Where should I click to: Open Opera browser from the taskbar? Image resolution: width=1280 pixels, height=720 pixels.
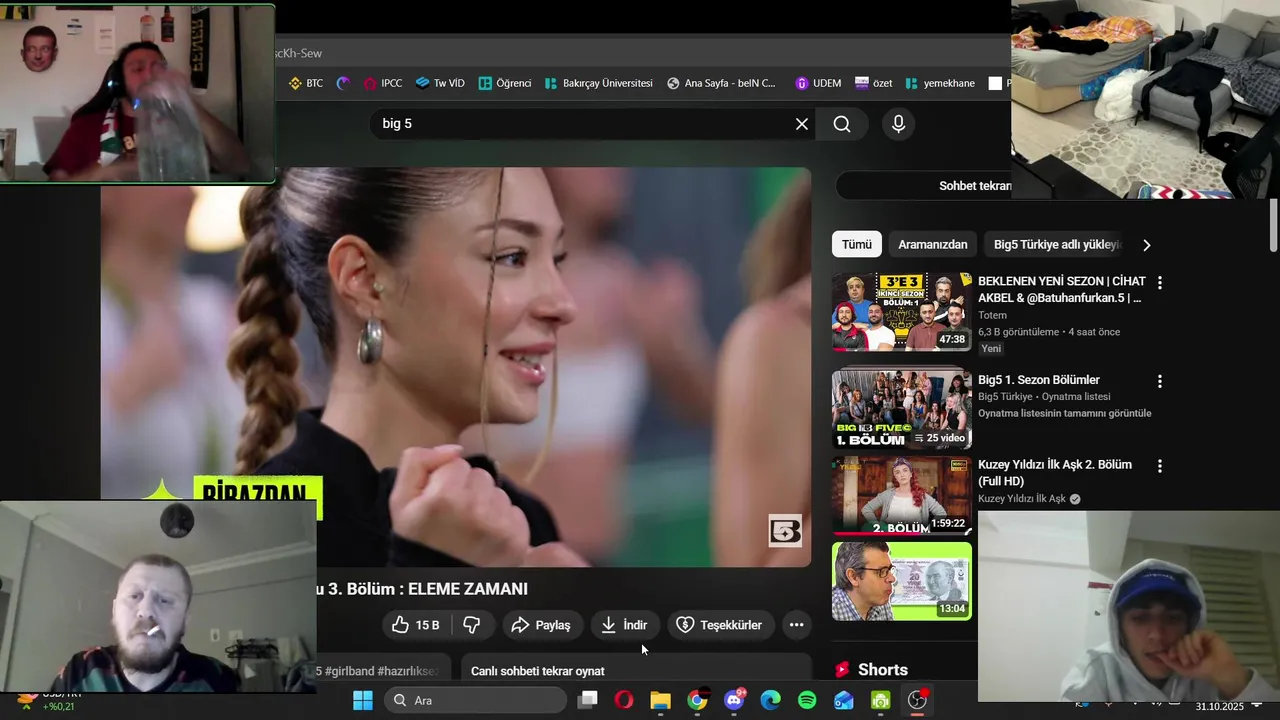[x=624, y=700]
